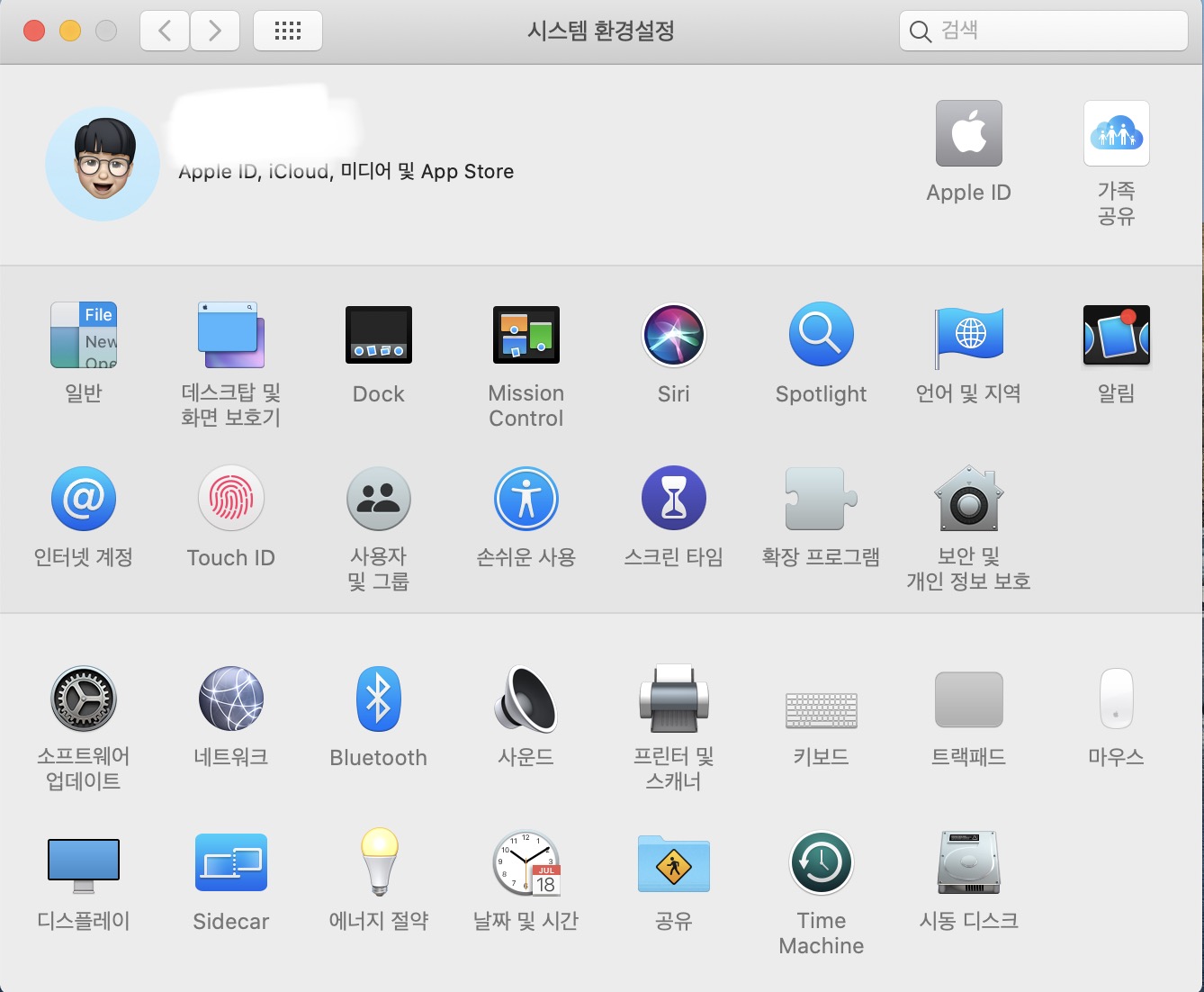The width and height of the screenshot is (1204, 992).
Task: Open 사운드 (Sound) preferences
Action: coord(526,699)
